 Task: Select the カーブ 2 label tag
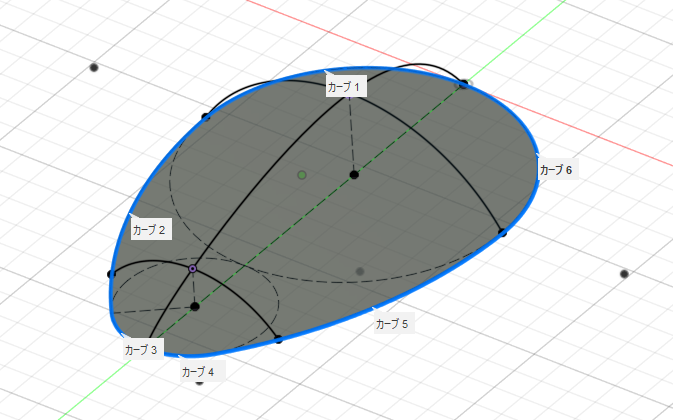click(150, 230)
